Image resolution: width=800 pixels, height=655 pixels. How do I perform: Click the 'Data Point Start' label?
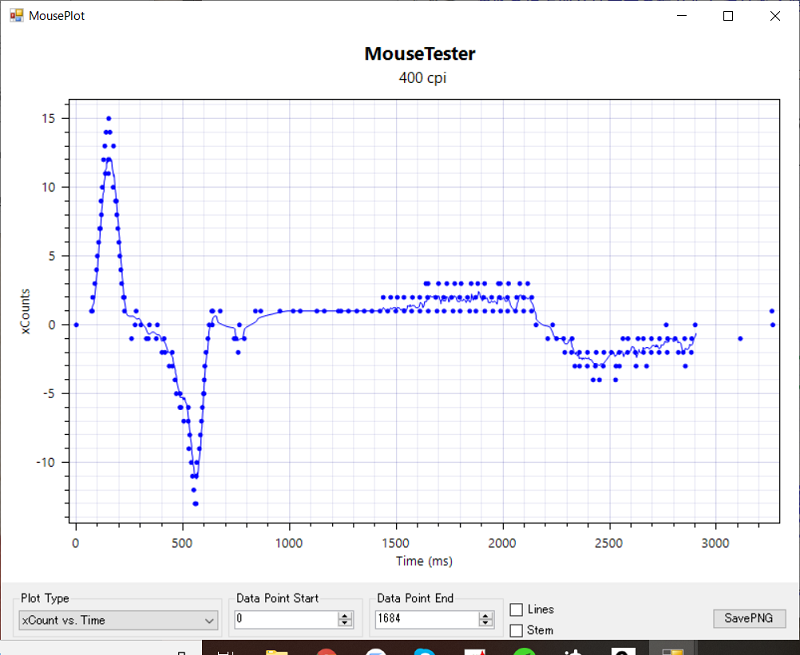pyautogui.click(x=277, y=598)
